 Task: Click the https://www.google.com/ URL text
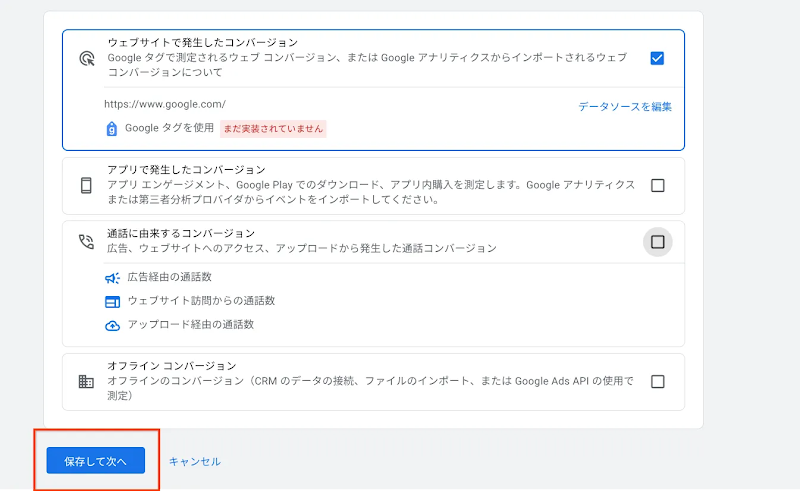point(165,104)
